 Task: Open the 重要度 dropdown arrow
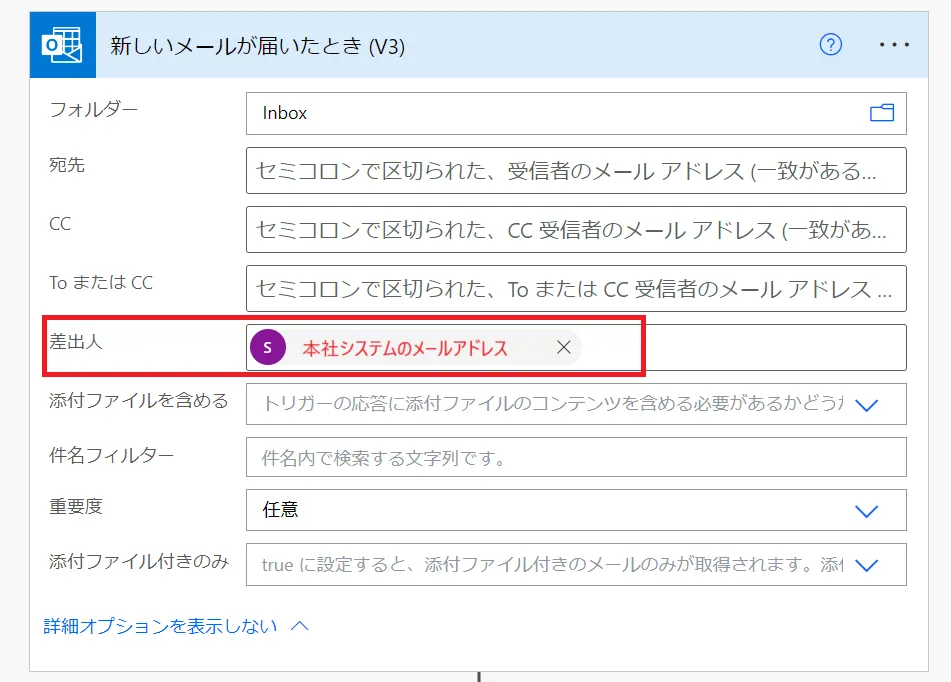click(866, 510)
